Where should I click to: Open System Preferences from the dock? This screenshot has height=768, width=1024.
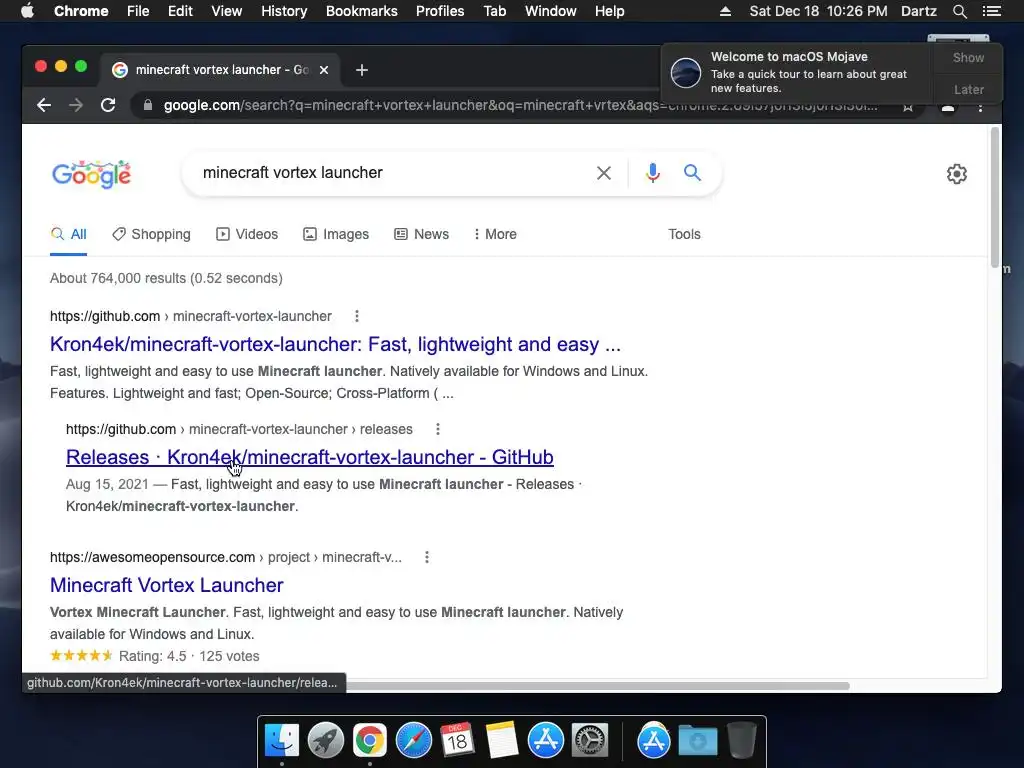(x=590, y=741)
